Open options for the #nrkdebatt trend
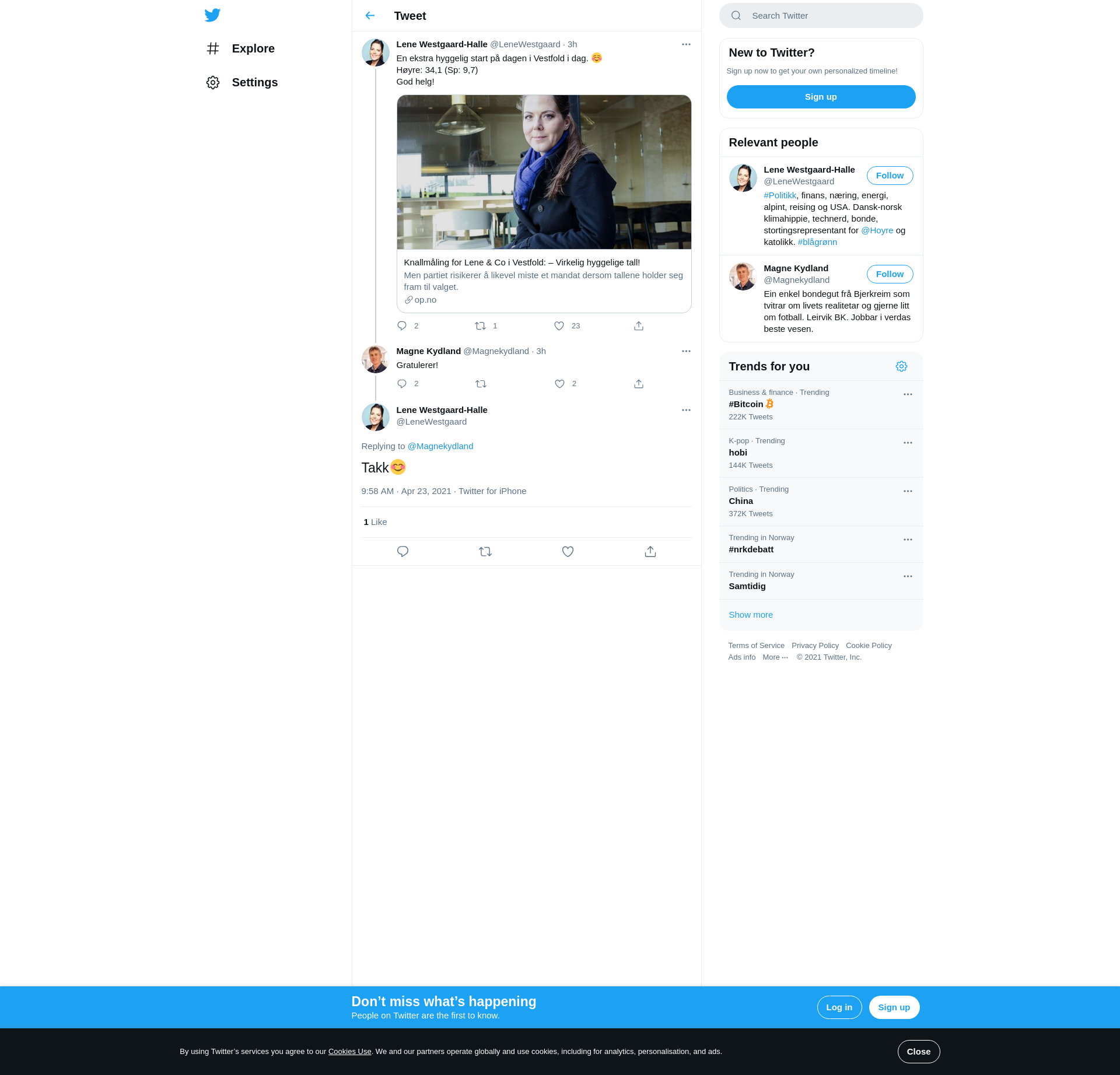1120x1075 pixels. tap(908, 540)
